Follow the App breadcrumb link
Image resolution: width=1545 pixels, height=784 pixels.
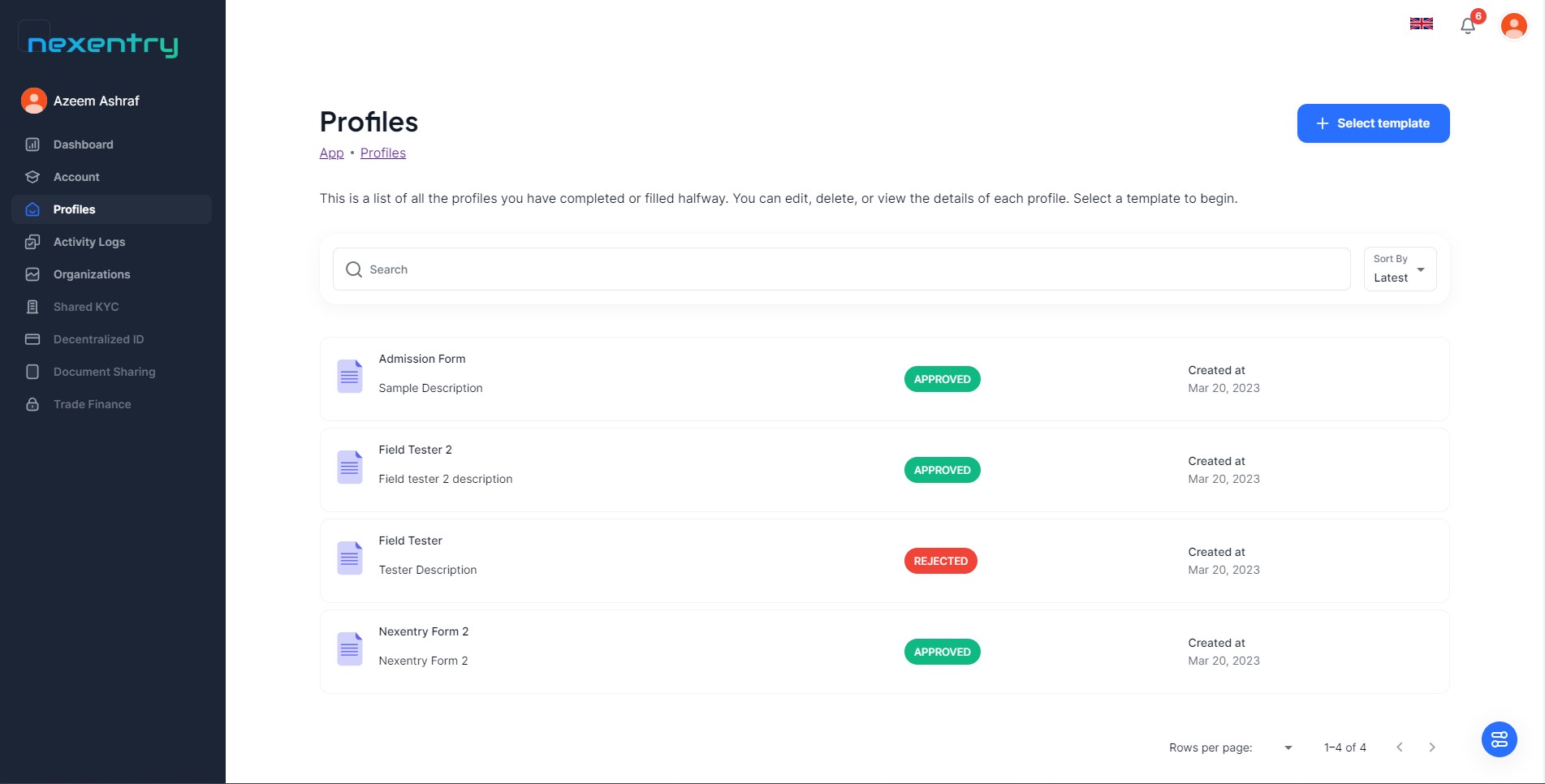(x=331, y=153)
